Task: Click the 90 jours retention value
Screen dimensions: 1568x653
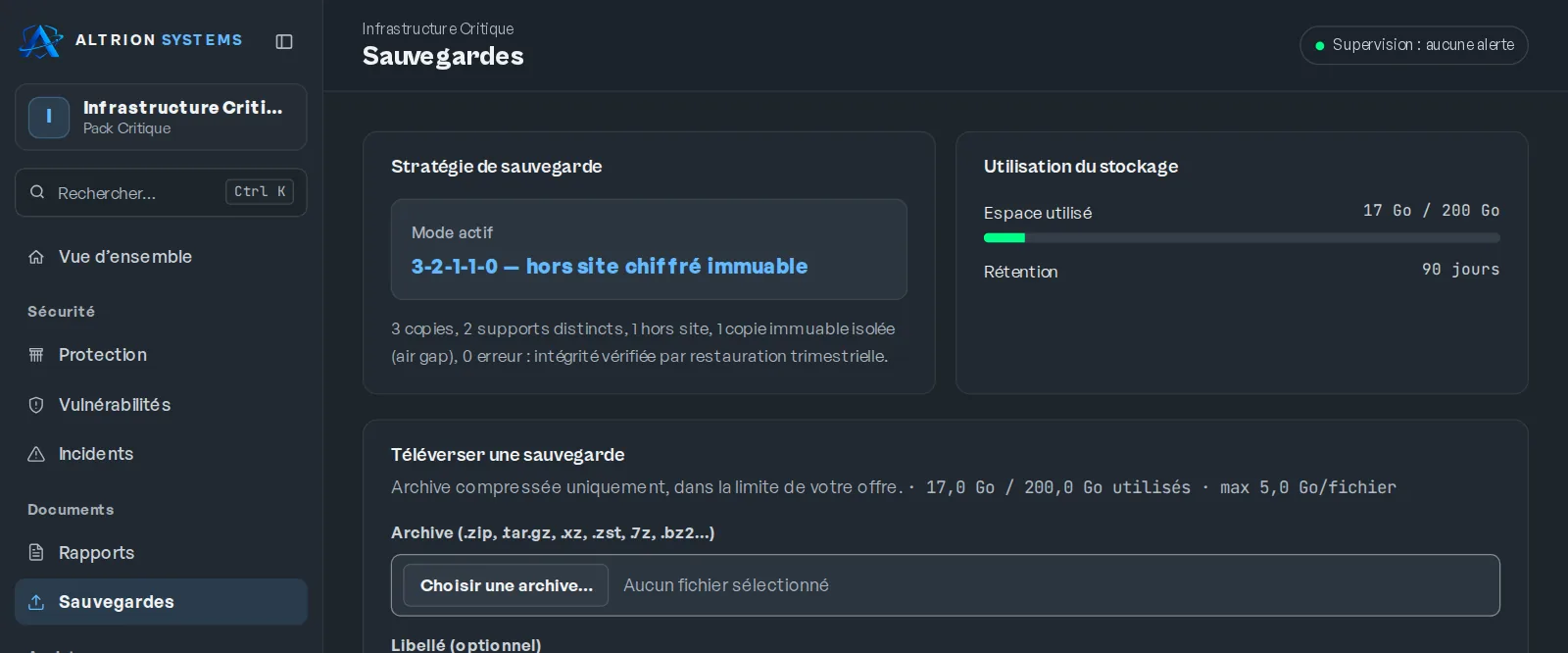Action: point(1460,270)
